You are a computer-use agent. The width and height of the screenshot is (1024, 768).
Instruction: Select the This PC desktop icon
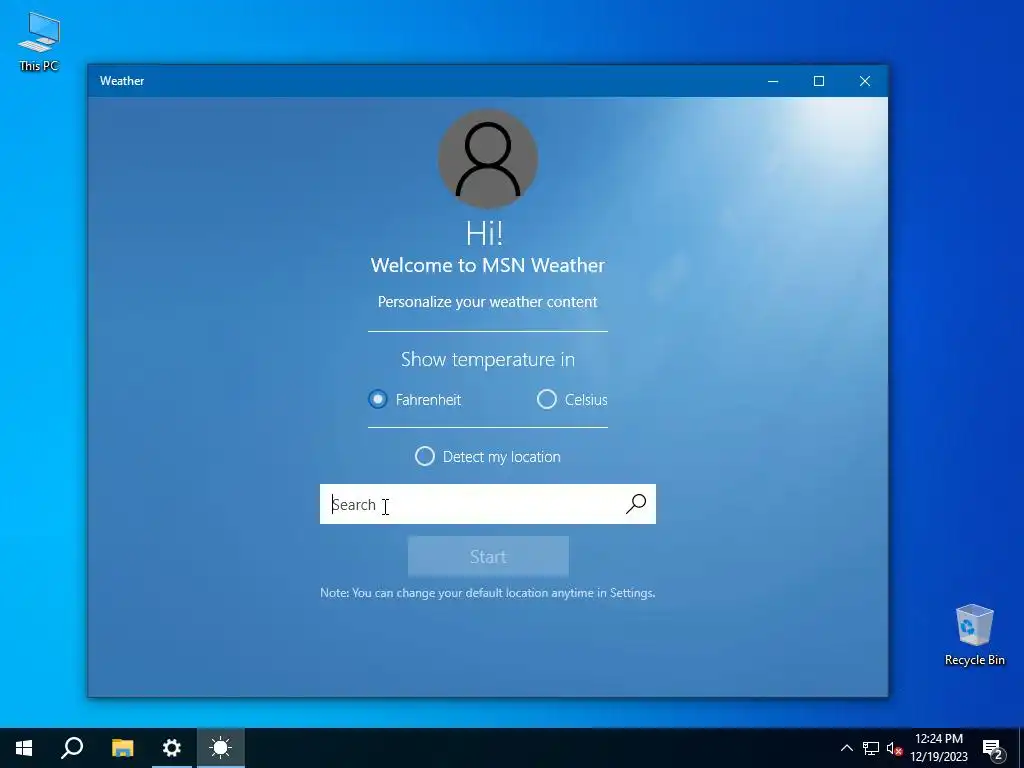coord(39,42)
